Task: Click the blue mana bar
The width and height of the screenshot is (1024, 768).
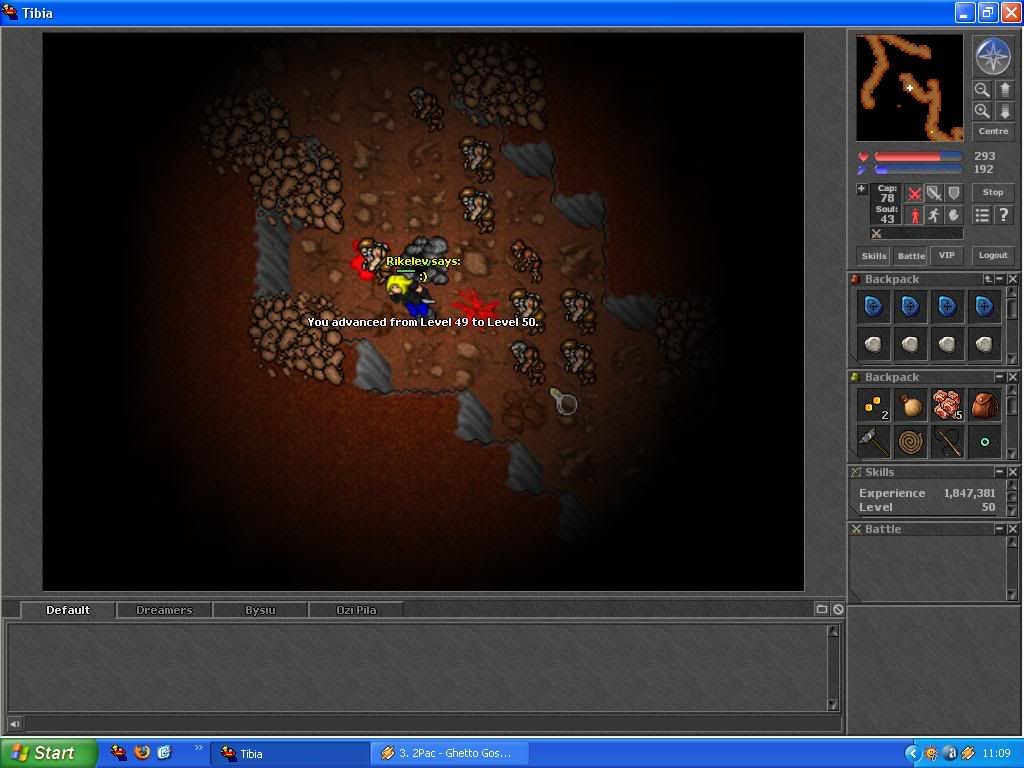Action: [918, 170]
